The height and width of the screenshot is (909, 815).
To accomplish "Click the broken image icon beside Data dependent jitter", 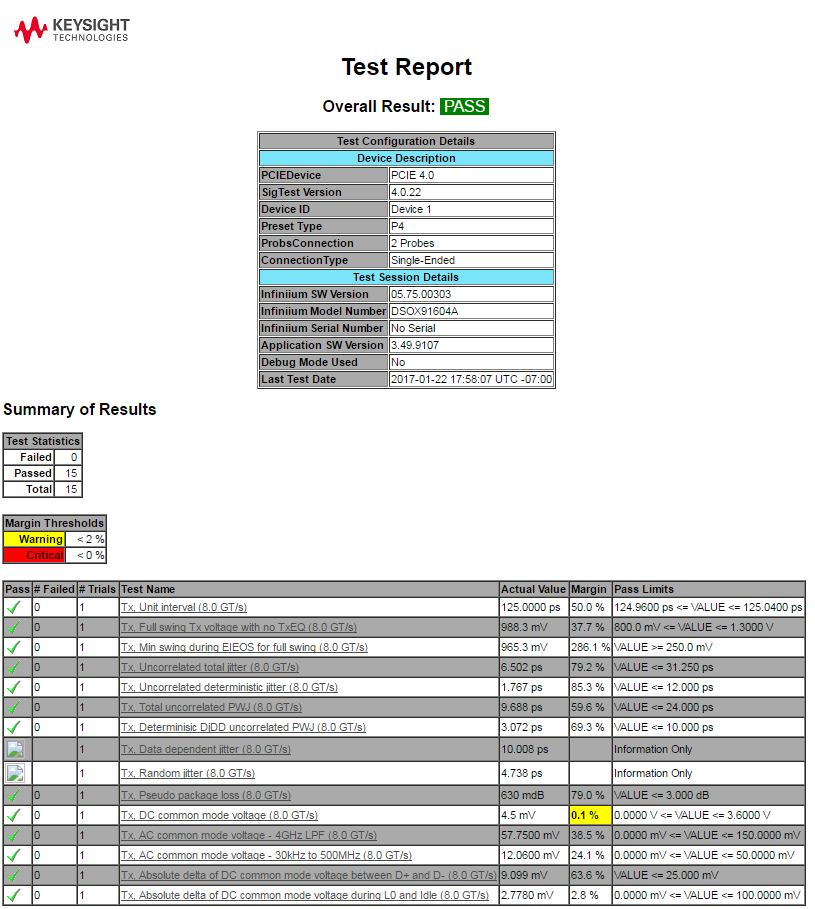I will click(14, 749).
